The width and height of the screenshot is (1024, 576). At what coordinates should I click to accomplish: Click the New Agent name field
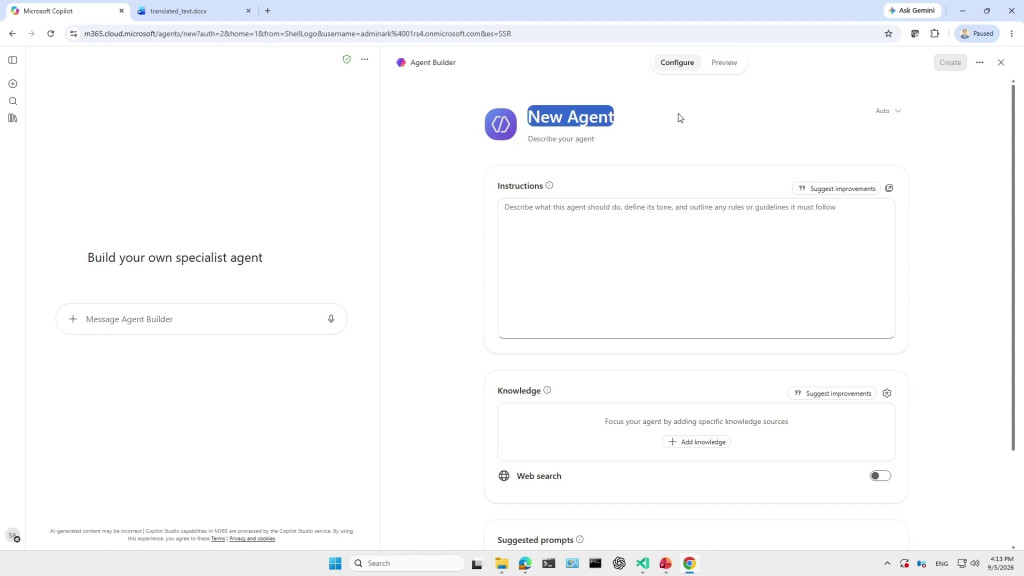[x=571, y=116]
